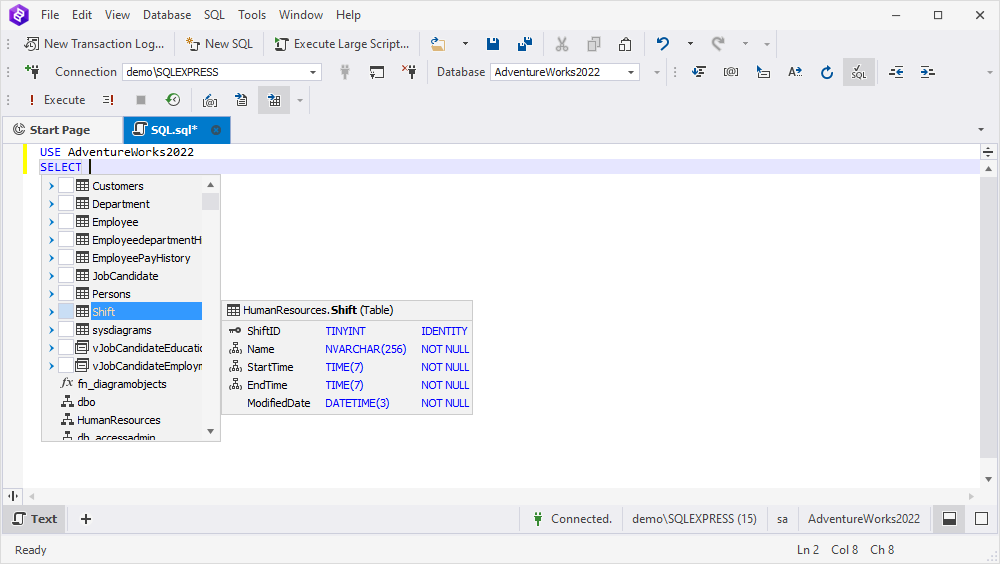Click the single pane layout icon
This screenshot has height=564, width=1000.
click(x=982, y=519)
